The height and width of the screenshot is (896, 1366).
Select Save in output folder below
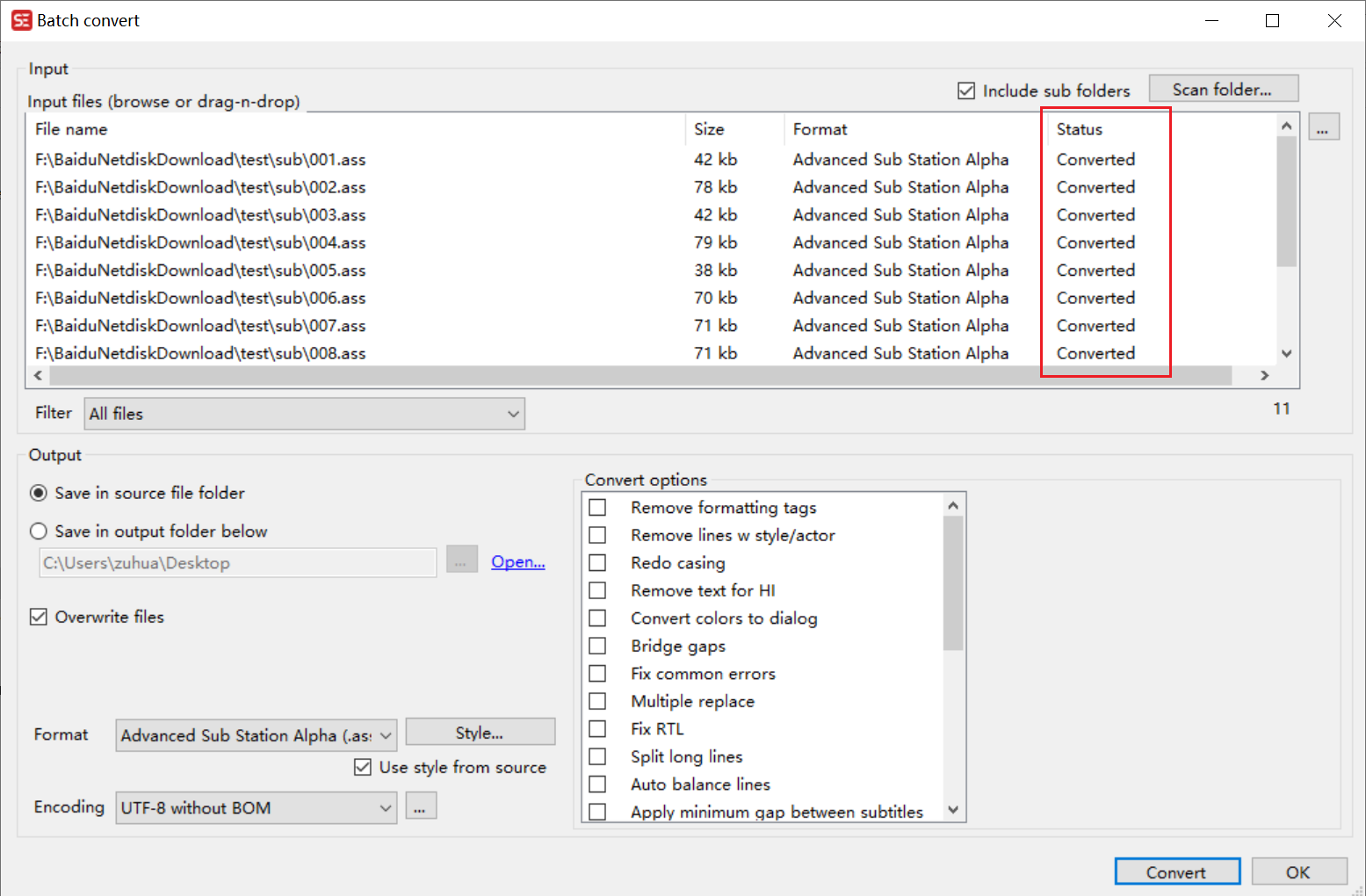pos(39,531)
